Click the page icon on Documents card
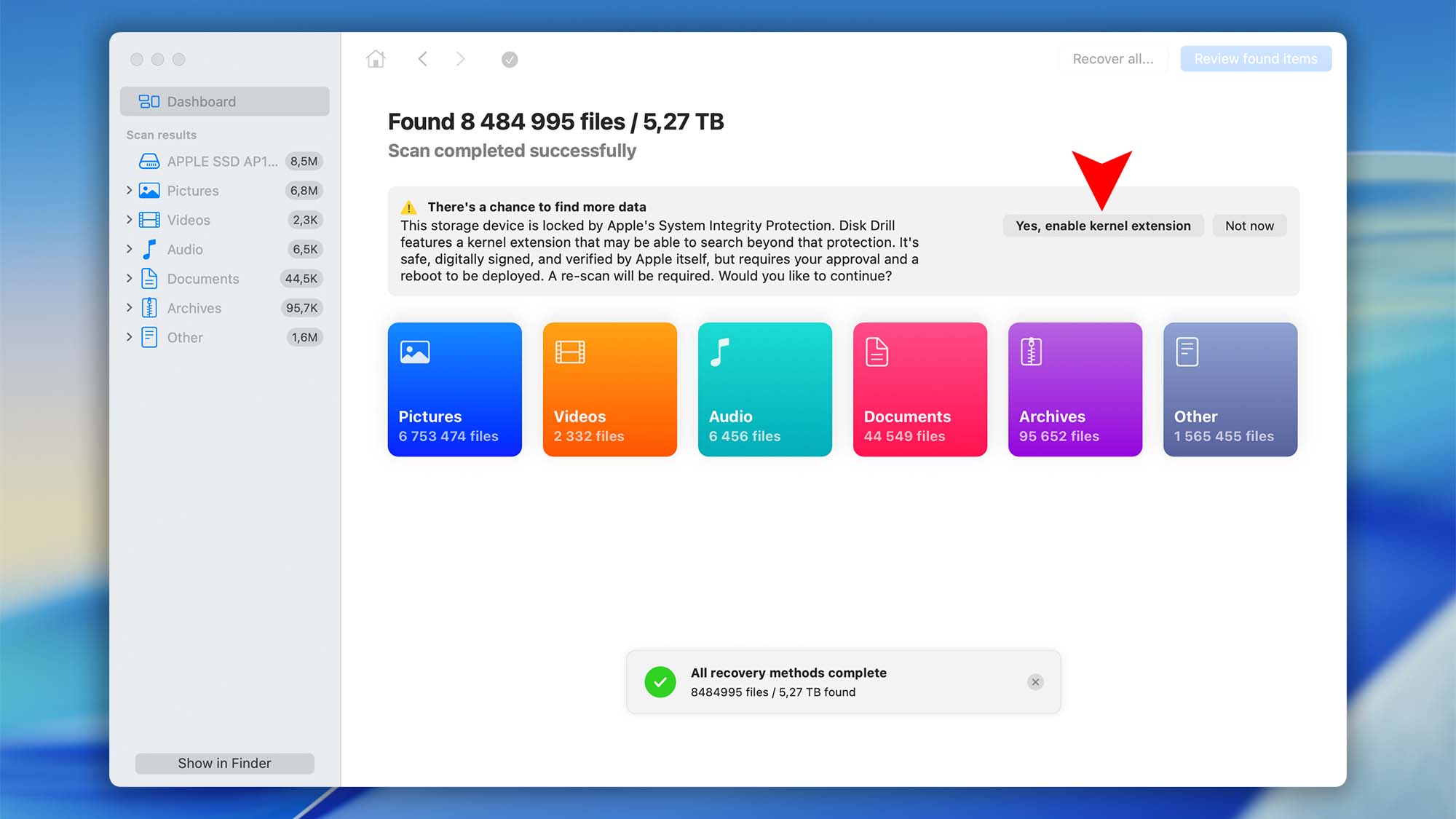Viewport: 1456px width, 819px height. tap(877, 352)
